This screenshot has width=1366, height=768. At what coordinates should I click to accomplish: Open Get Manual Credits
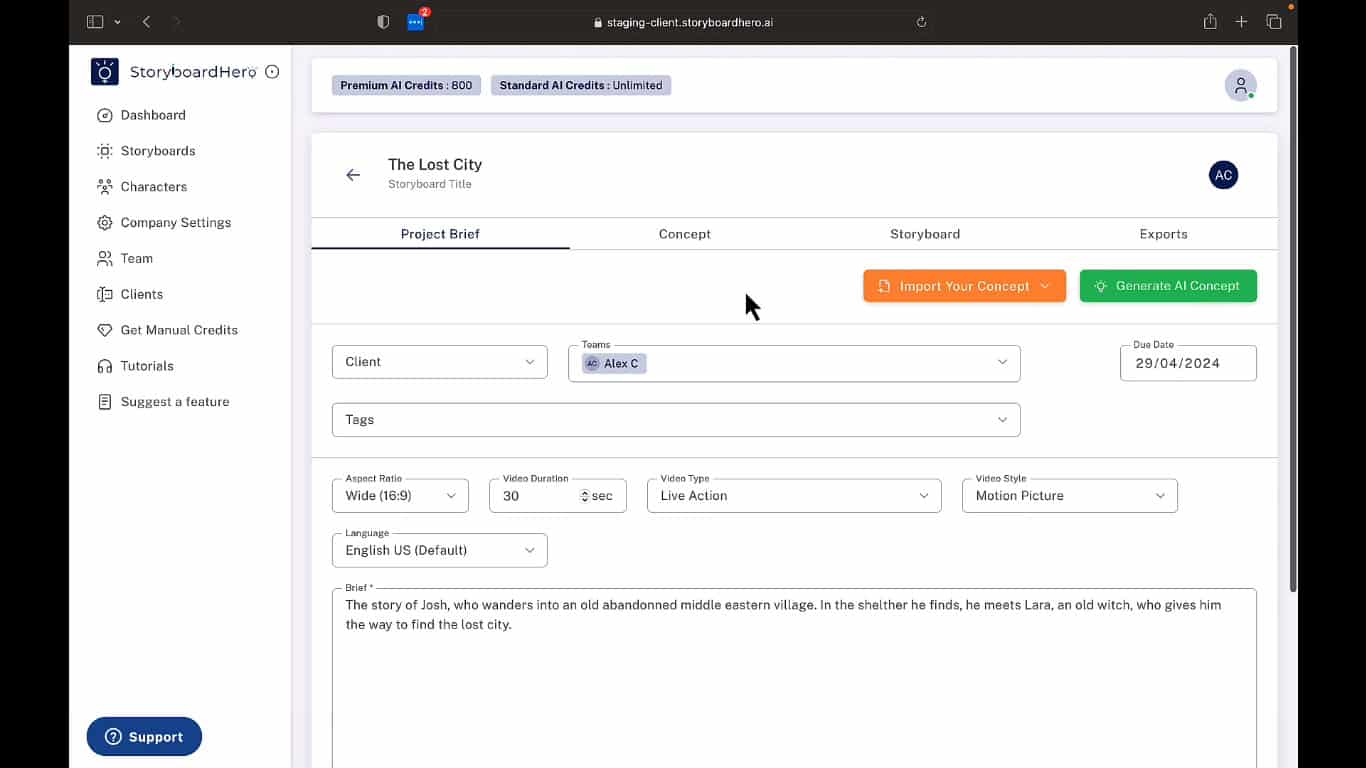[x=167, y=330]
